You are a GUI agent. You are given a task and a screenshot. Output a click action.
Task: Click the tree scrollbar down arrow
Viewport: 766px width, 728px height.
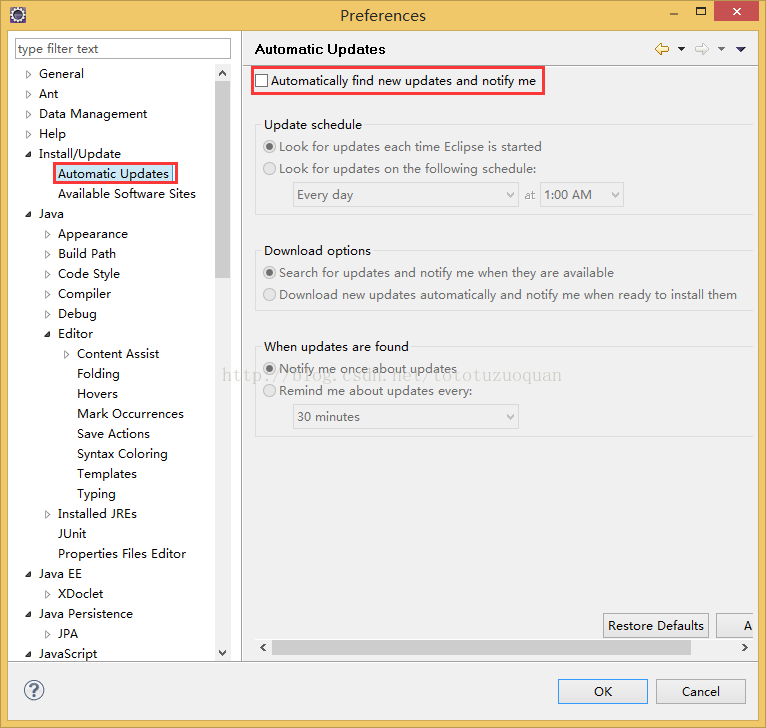click(223, 653)
